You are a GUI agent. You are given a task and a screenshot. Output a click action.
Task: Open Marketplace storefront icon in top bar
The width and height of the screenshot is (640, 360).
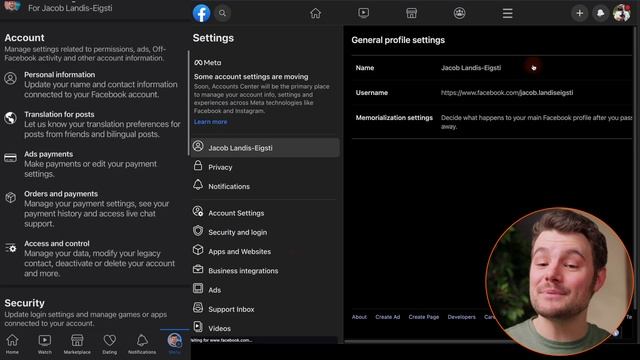pyautogui.click(x=411, y=13)
